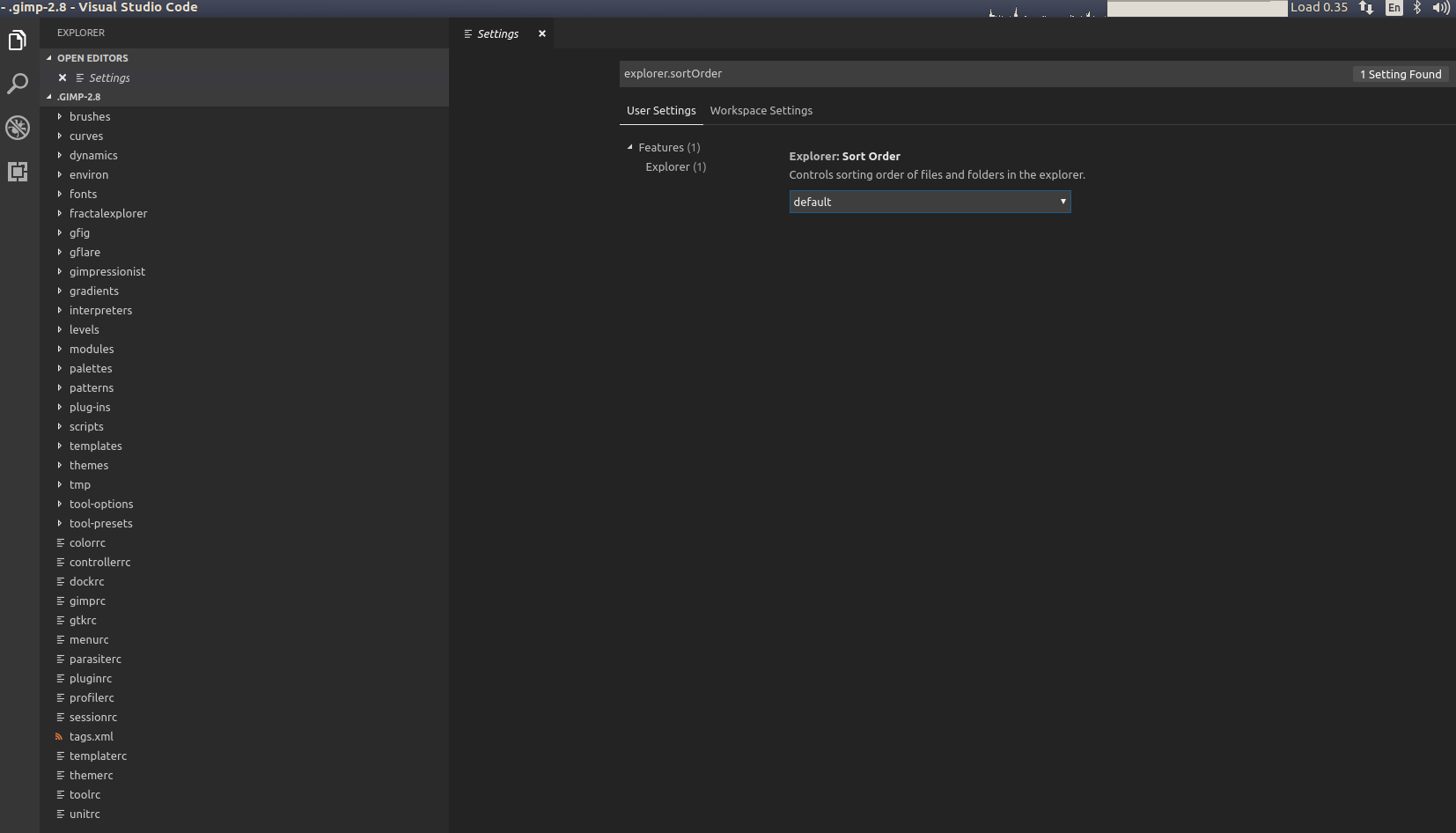Click the Load 0.35 system monitor indicator
1456x833 pixels.
1319,7
